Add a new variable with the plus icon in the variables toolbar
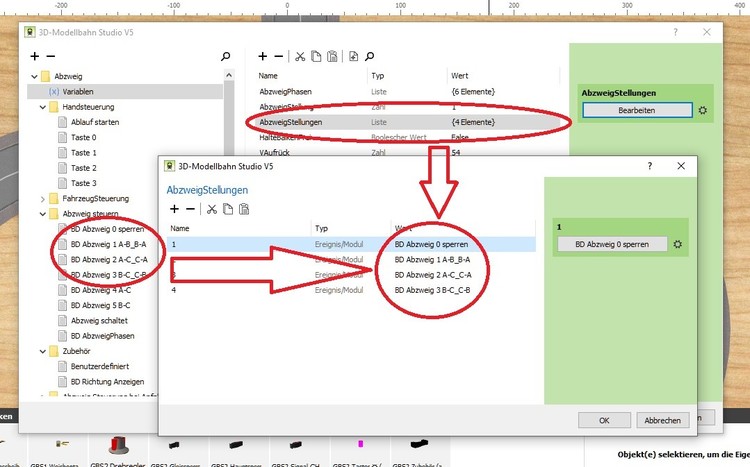750x467 pixels. pyautogui.click(x=263, y=56)
